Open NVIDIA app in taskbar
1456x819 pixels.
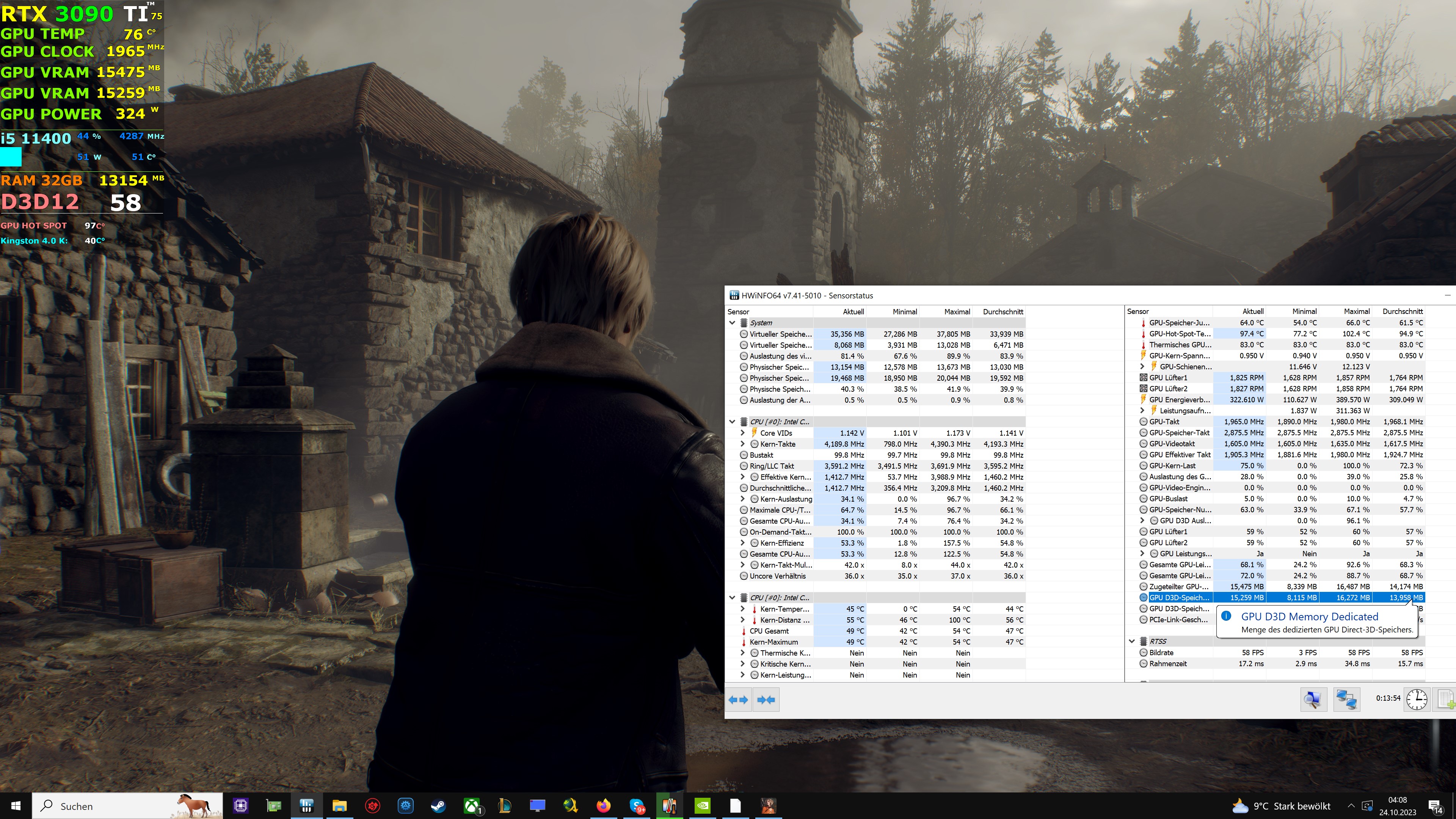coord(702,805)
